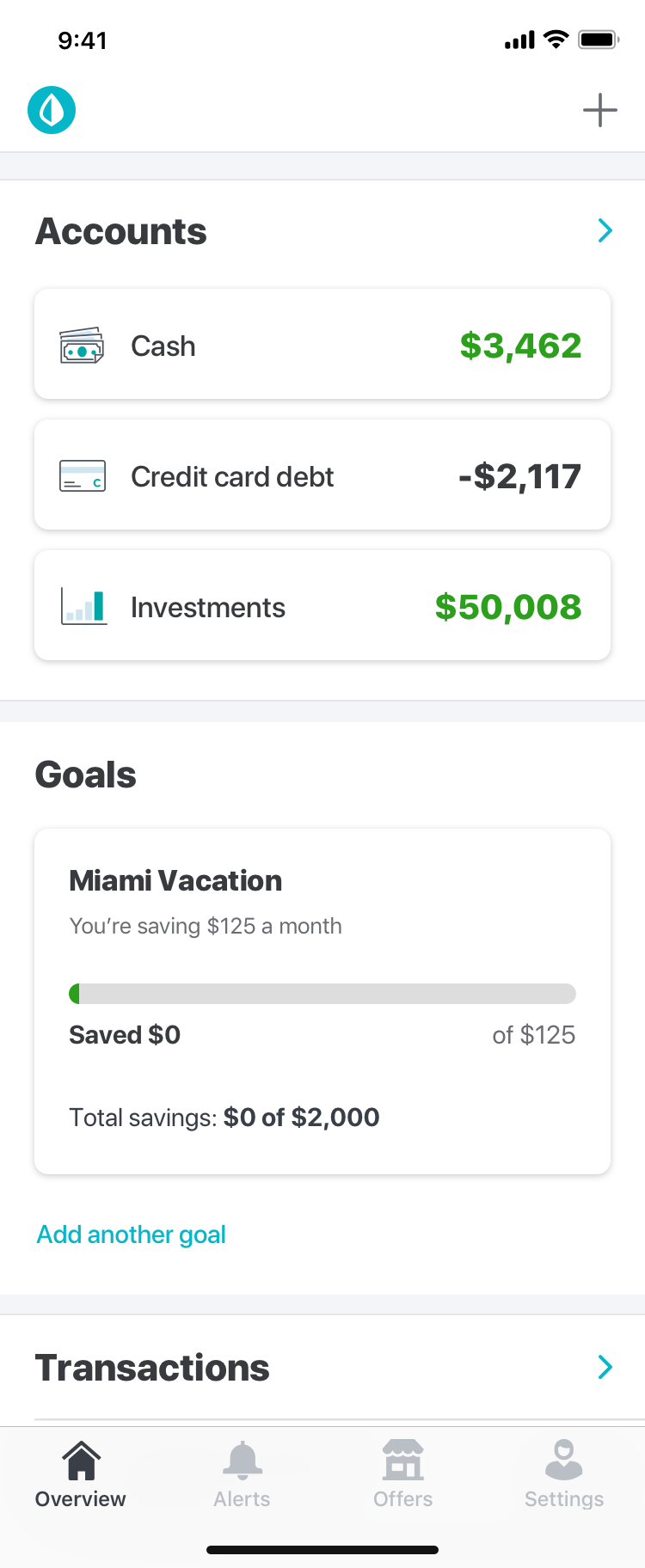Tap the Transactions section heading
Image resolution: width=645 pixels, height=1568 pixels.
tap(152, 1368)
